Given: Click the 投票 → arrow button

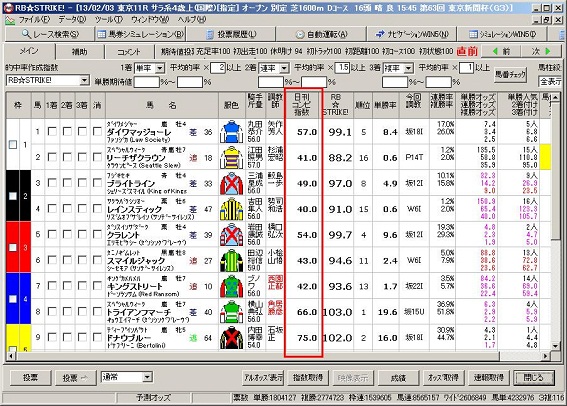Looking at the screenshot, I should (75, 378).
